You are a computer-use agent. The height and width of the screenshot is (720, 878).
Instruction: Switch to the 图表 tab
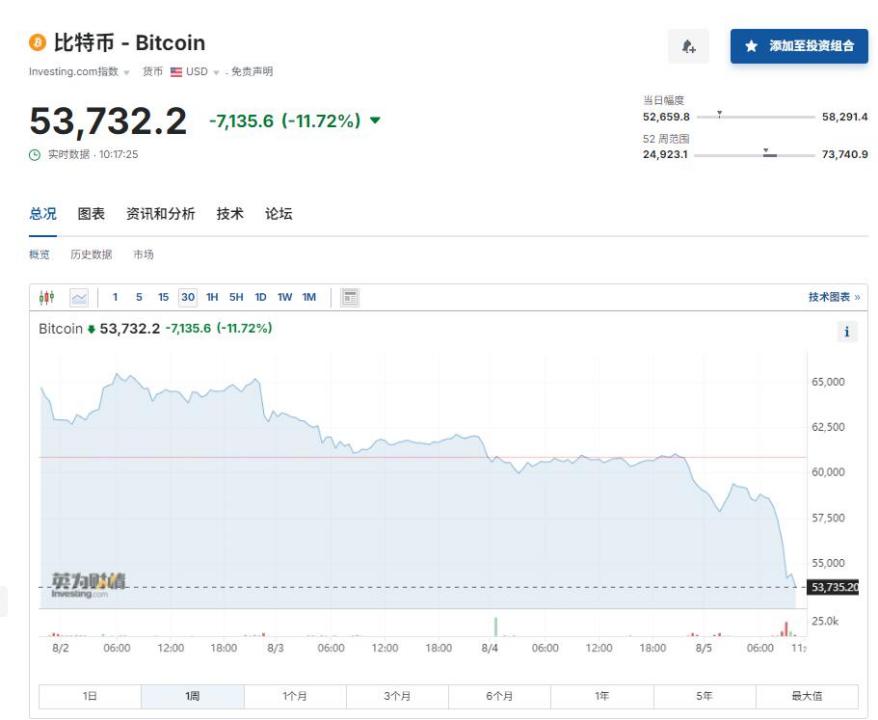[91, 214]
